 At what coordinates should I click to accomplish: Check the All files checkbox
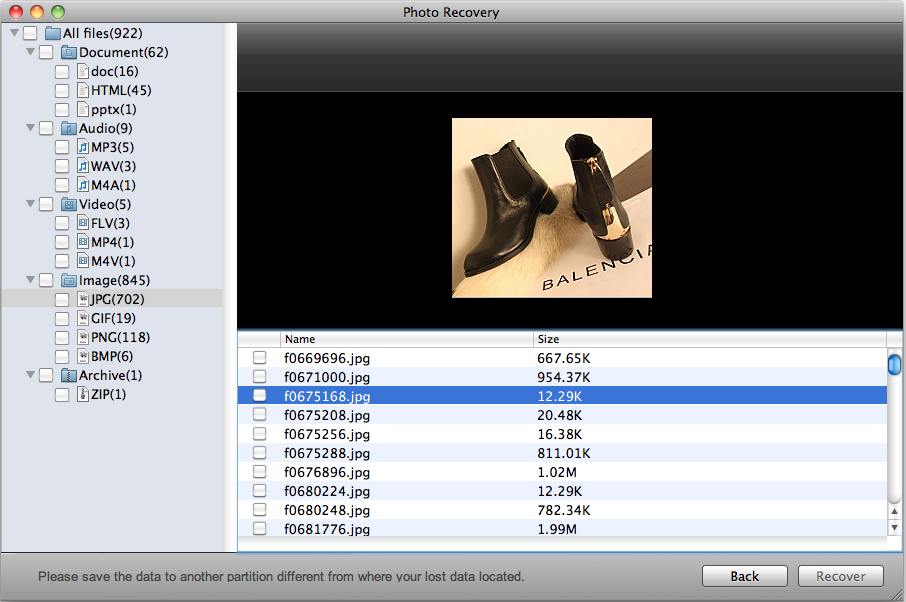click(30, 34)
